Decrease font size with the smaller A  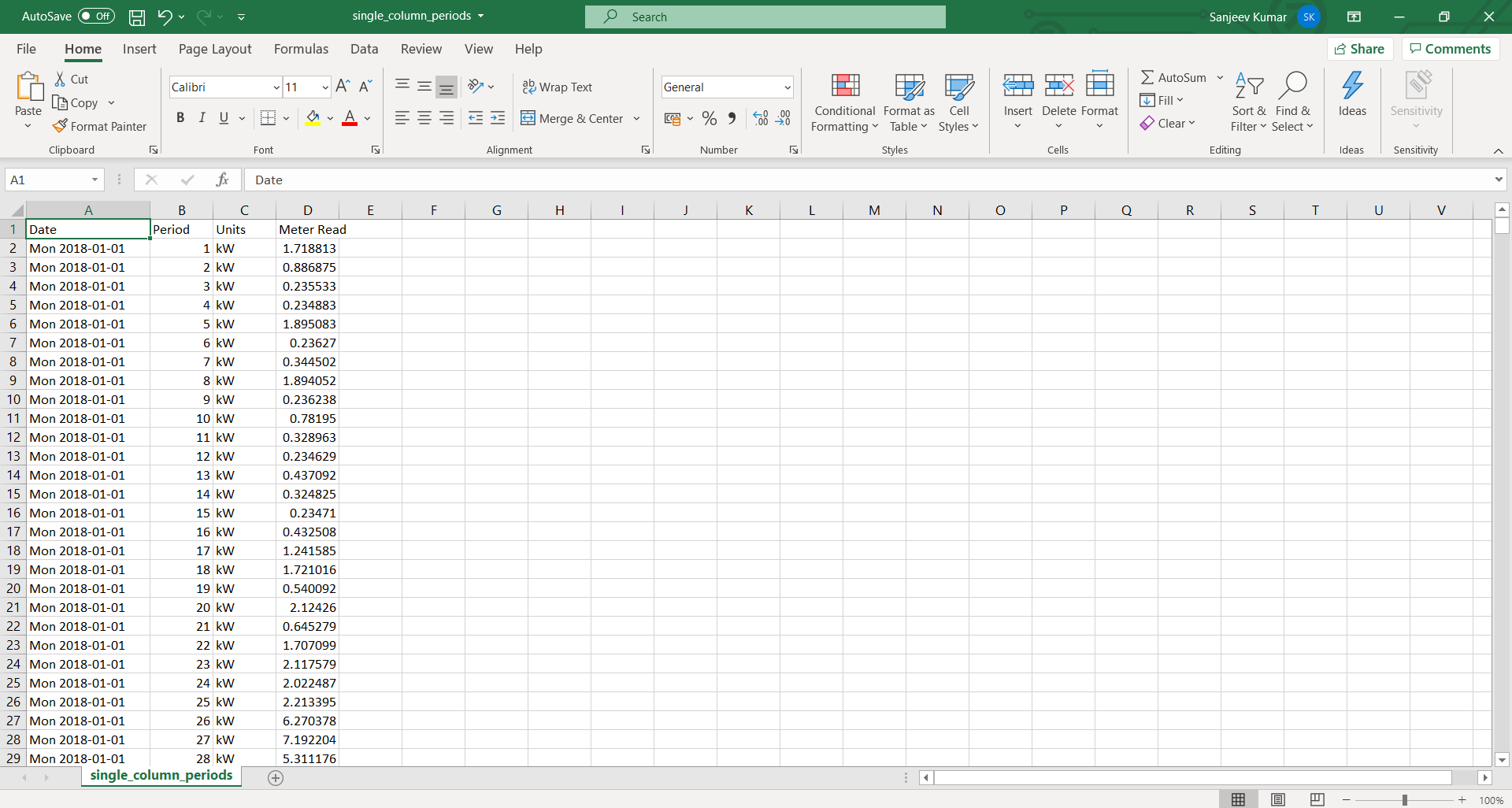click(365, 87)
